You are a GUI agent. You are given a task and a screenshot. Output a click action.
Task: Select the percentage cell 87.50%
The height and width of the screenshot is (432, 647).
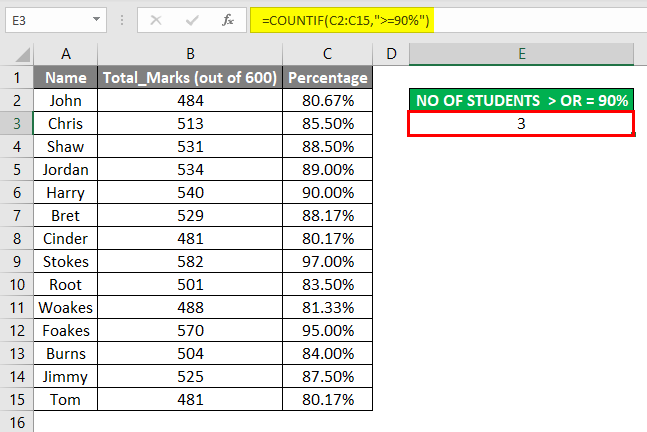[328, 376]
